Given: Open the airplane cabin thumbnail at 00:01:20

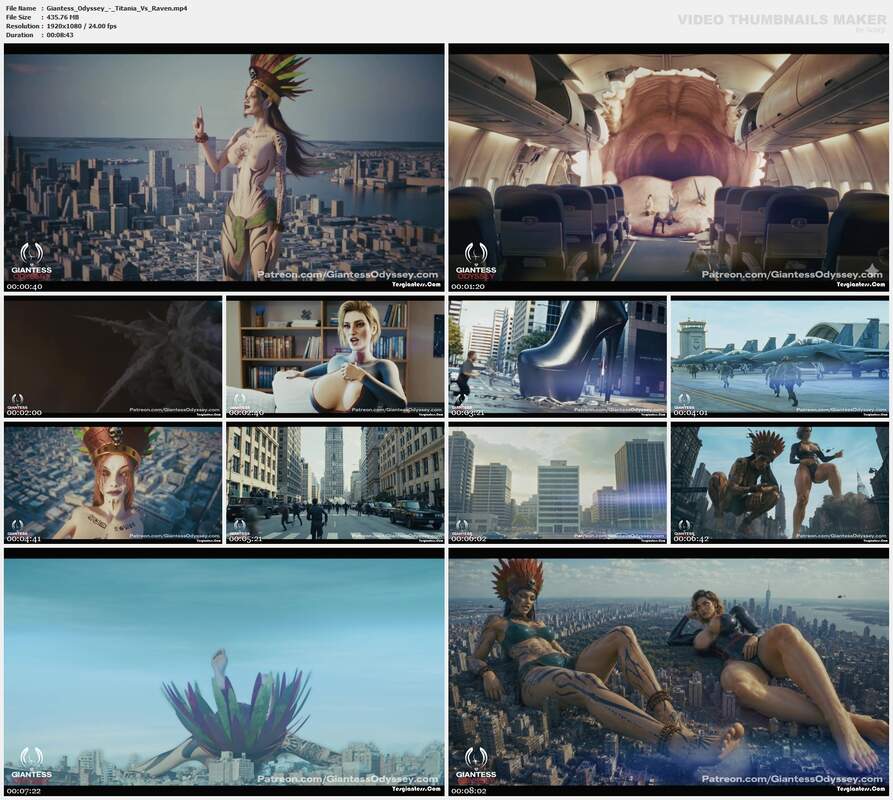Looking at the screenshot, I should (x=669, y=168).
